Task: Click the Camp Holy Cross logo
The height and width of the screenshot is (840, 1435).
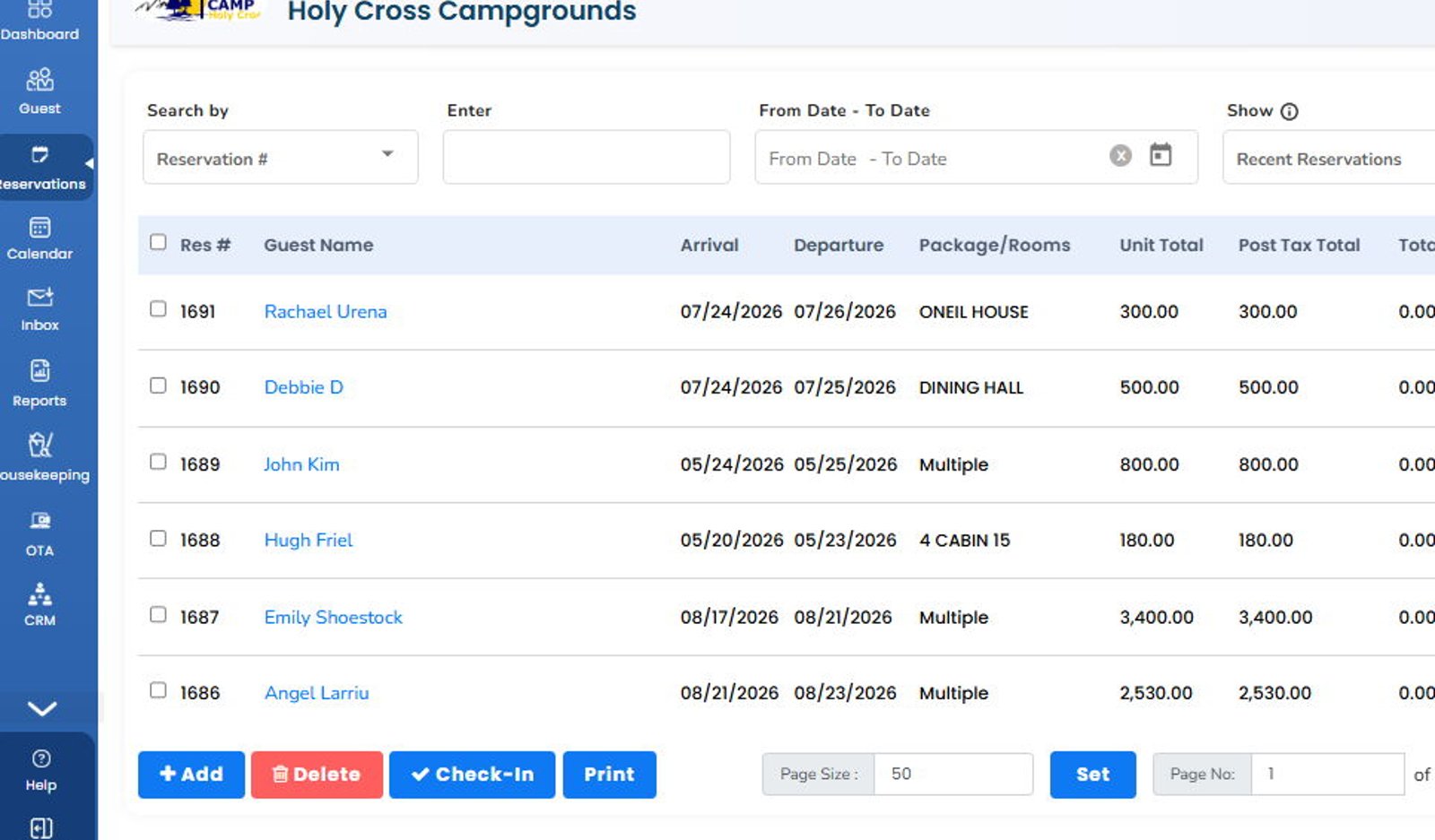Action: (x=198, y=10)
